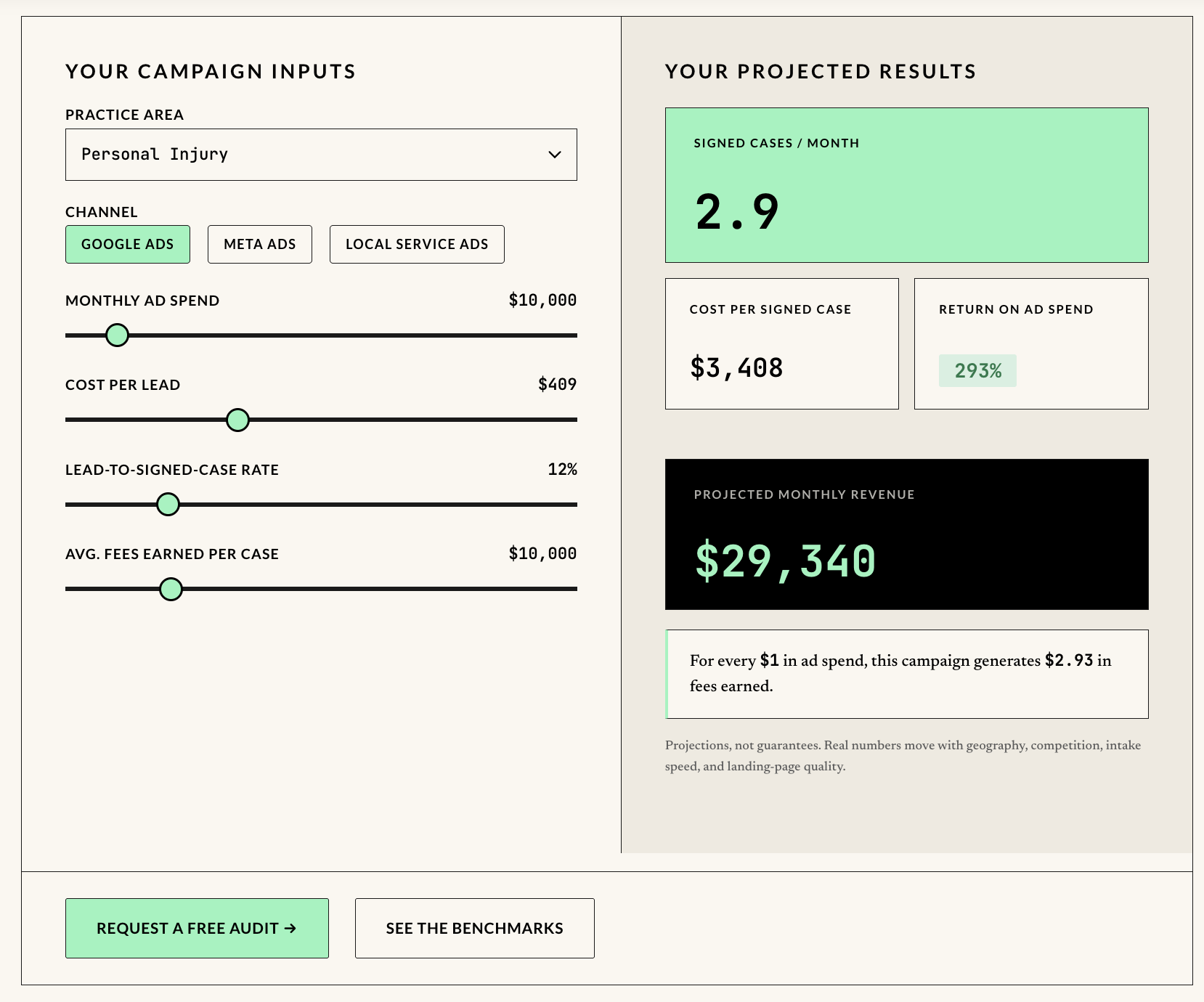Select the Google Ads channel
The image size is (1204, 1002).
[128, 244]
